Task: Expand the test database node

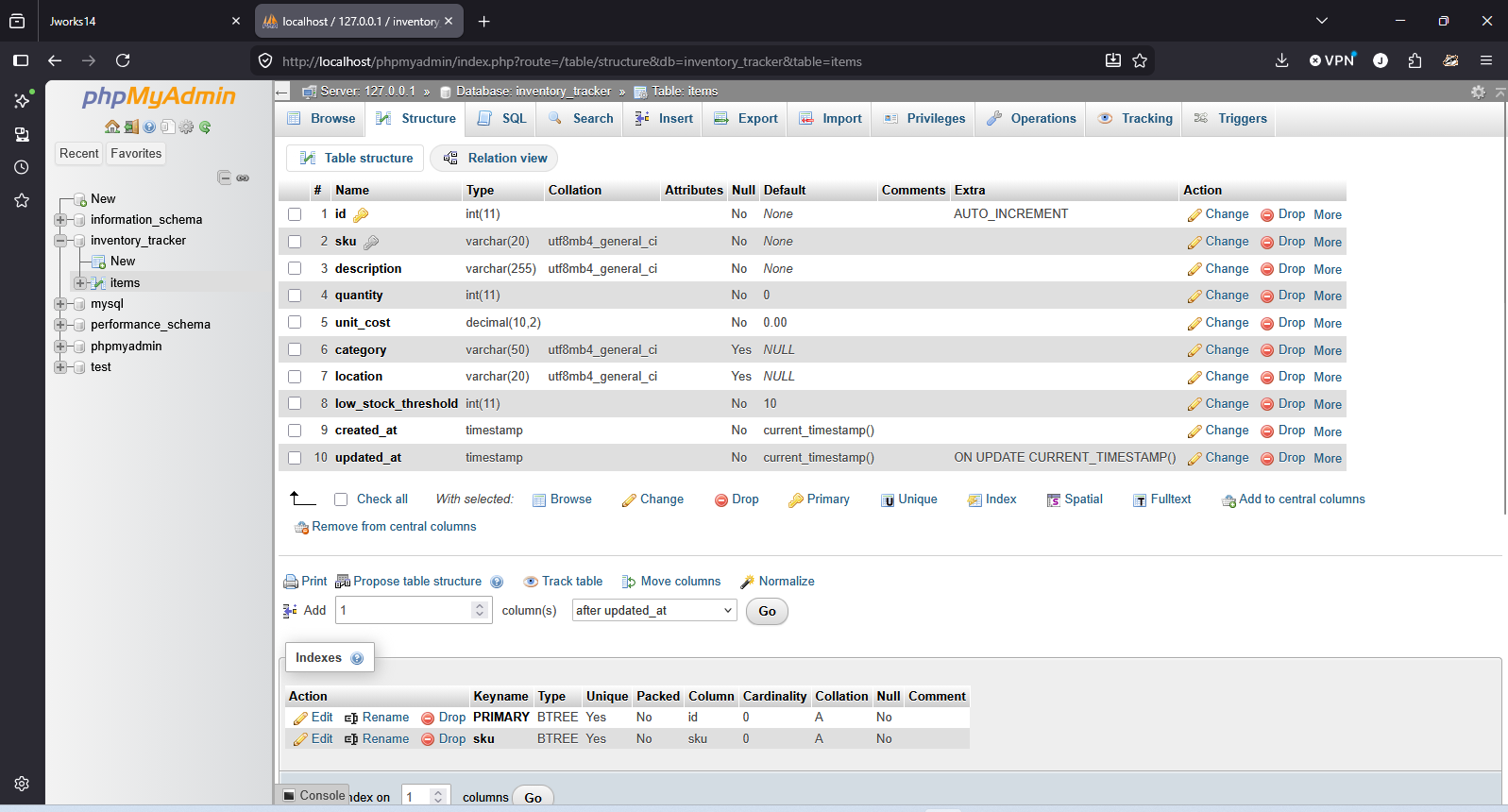Action: pyautogui.click(x=60, y=367)
